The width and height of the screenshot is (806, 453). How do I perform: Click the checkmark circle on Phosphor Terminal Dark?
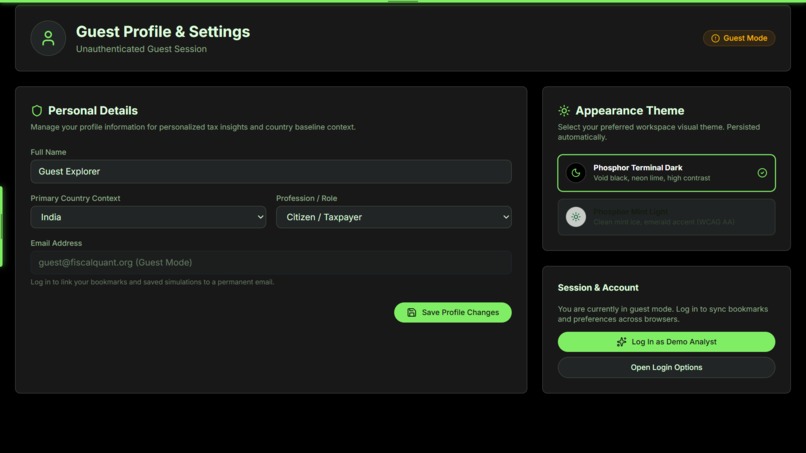click(x=762, y=173)
